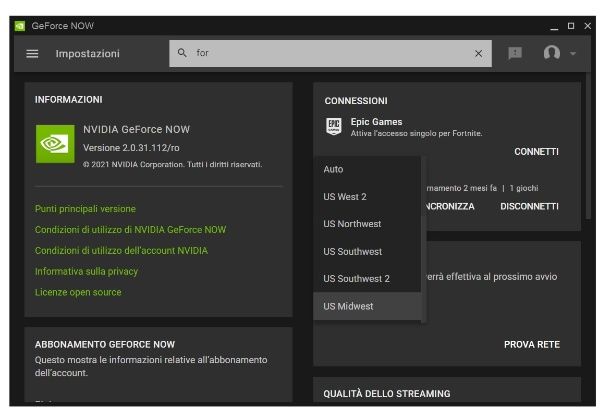Expand the account dropdown arrow
This screenshot has height=419, width=610.
pyautogui.click(x=573, y=53)
